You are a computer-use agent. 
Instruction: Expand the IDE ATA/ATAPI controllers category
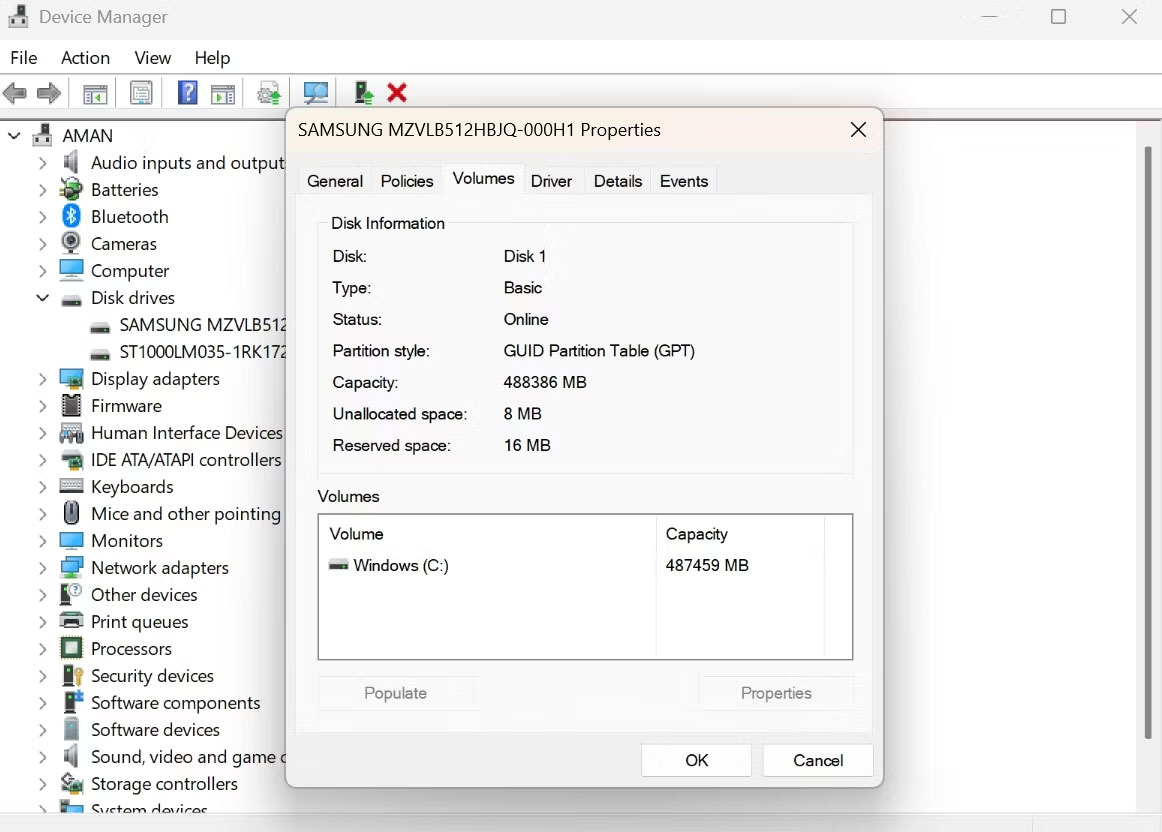tap(42, 459)
